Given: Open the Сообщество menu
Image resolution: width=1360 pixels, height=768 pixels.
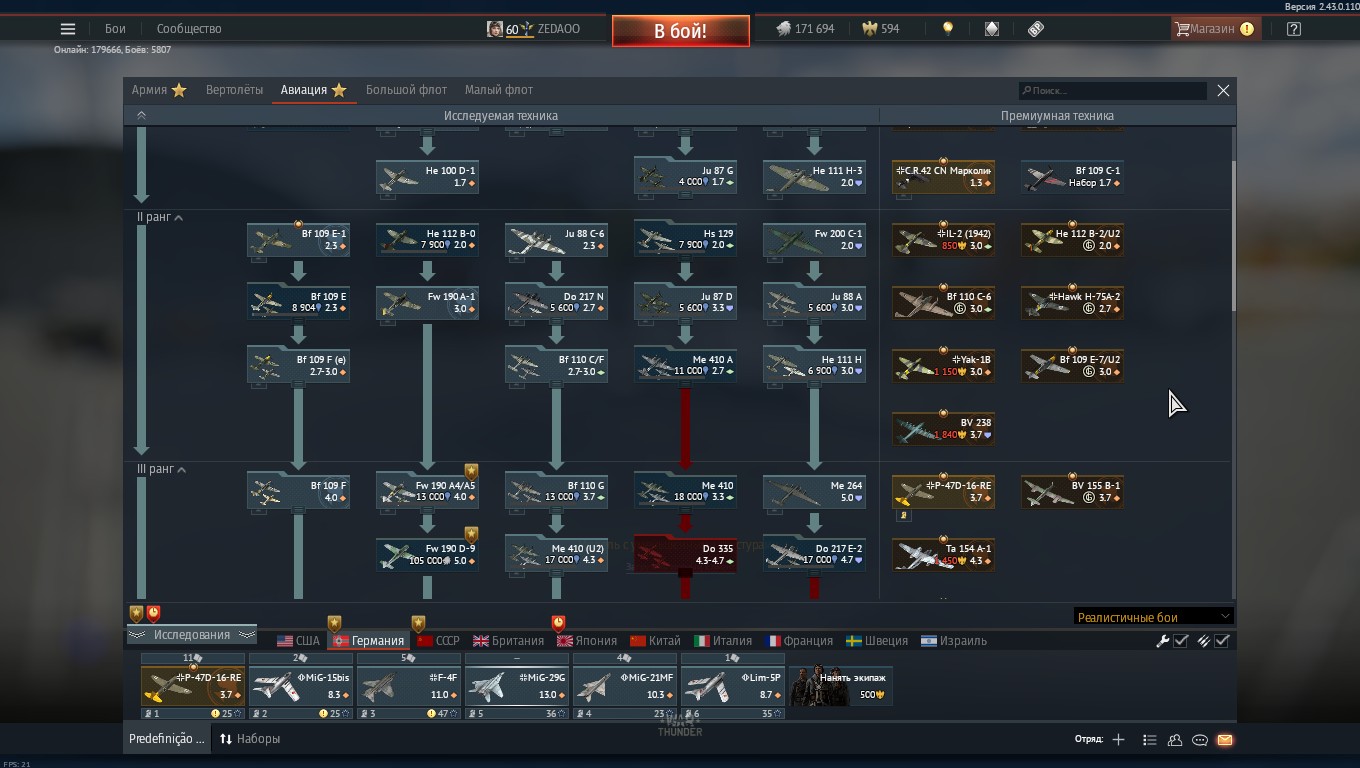Looking at the screenshot, I should pos(189,29).
